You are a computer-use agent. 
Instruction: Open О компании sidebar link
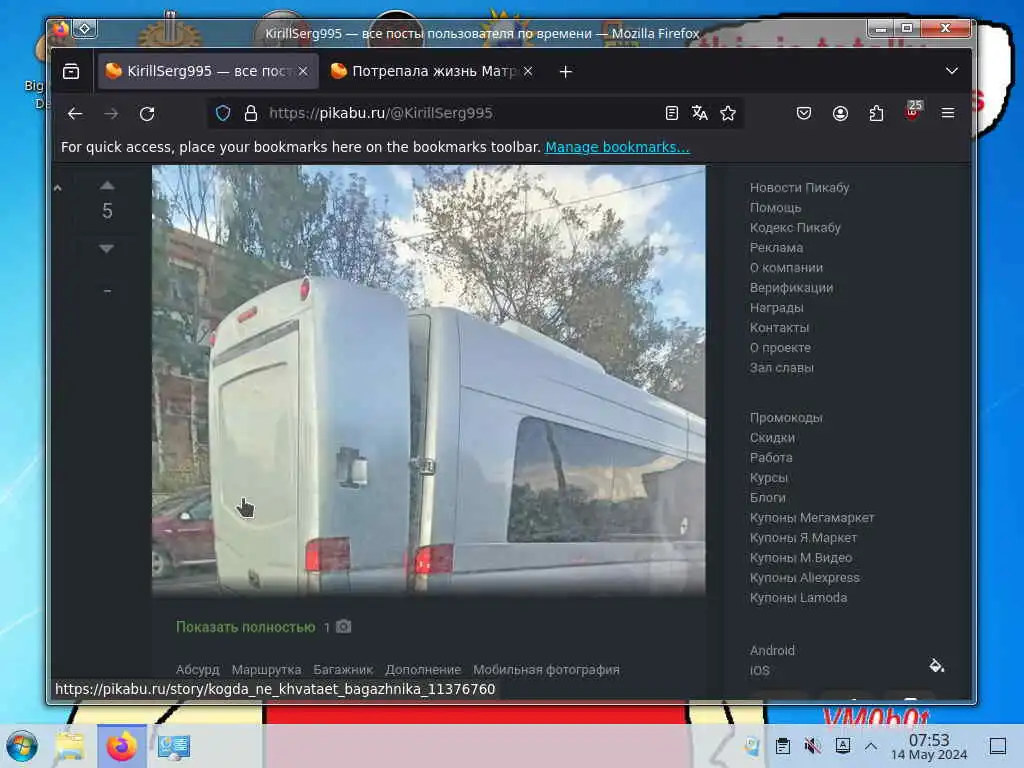(x=786, y=268)
